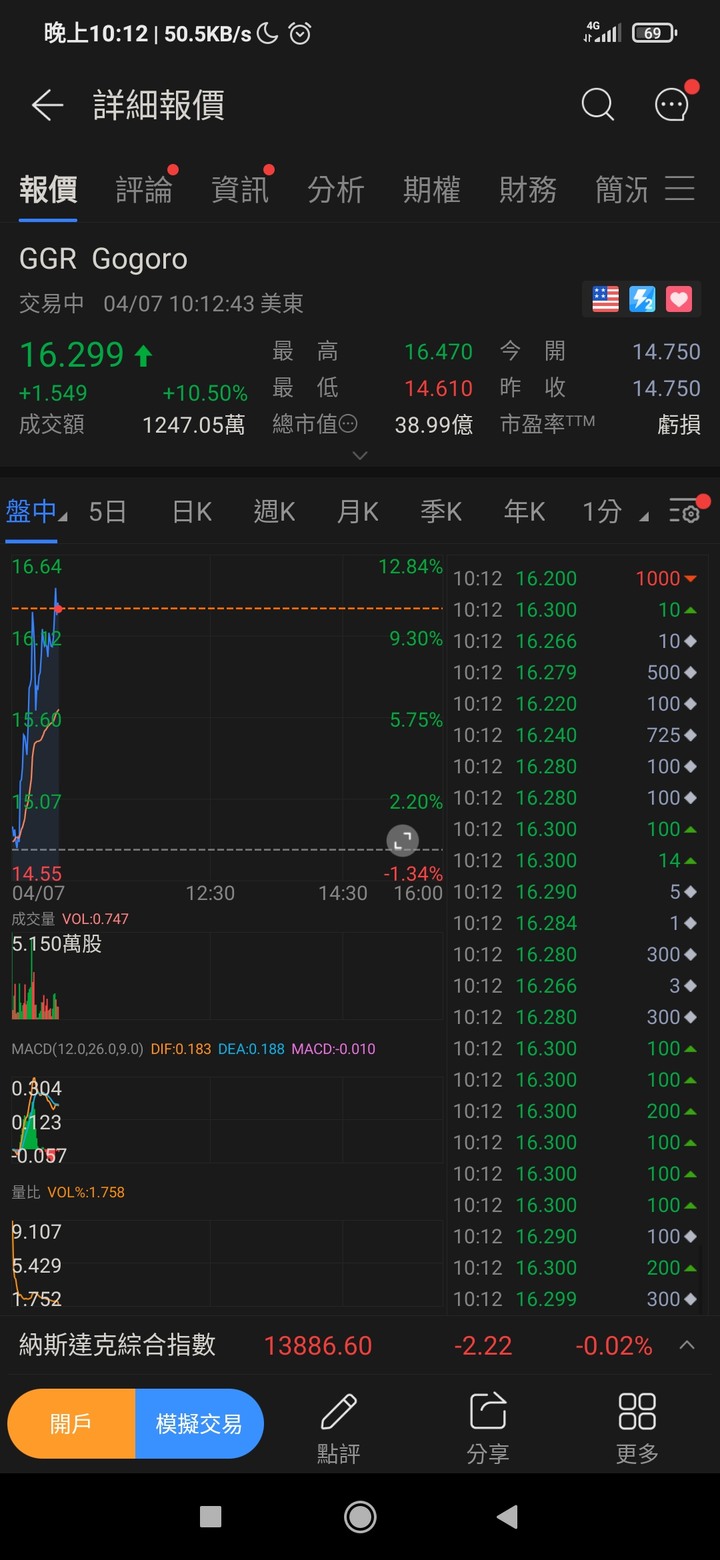Switch to the 簡況 tab
The height and width of the screenshot is (1560, 720).
pyautogui.click(x=622, y=189)
